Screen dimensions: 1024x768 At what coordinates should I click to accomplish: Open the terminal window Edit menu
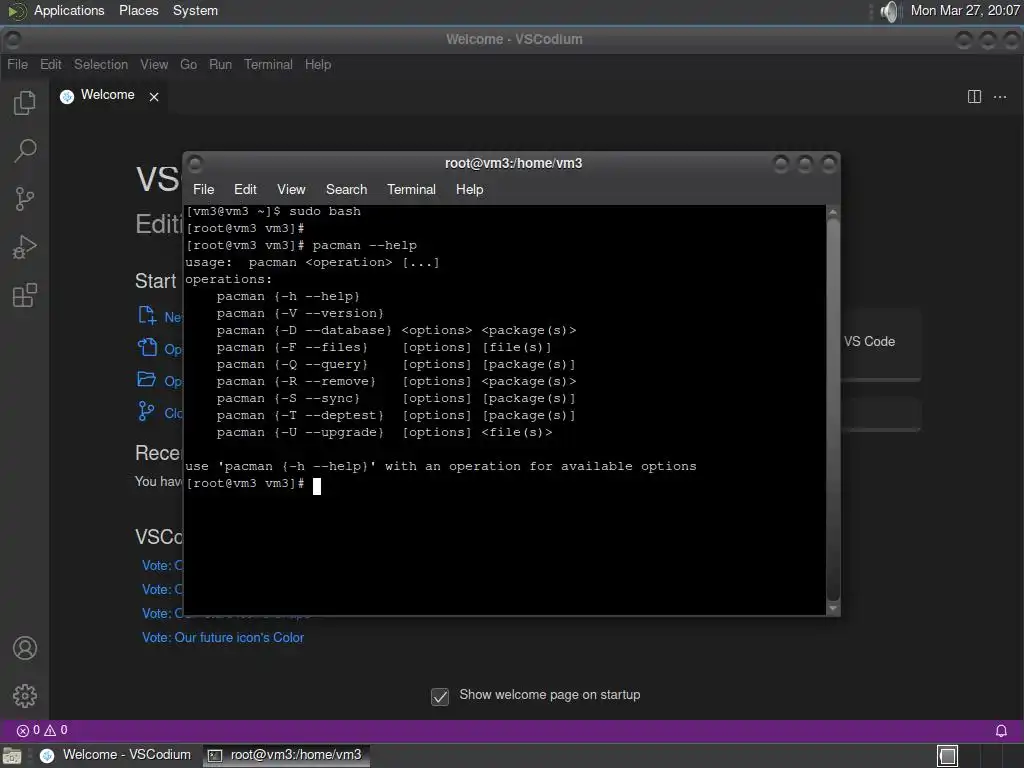[x=245, y=189]
